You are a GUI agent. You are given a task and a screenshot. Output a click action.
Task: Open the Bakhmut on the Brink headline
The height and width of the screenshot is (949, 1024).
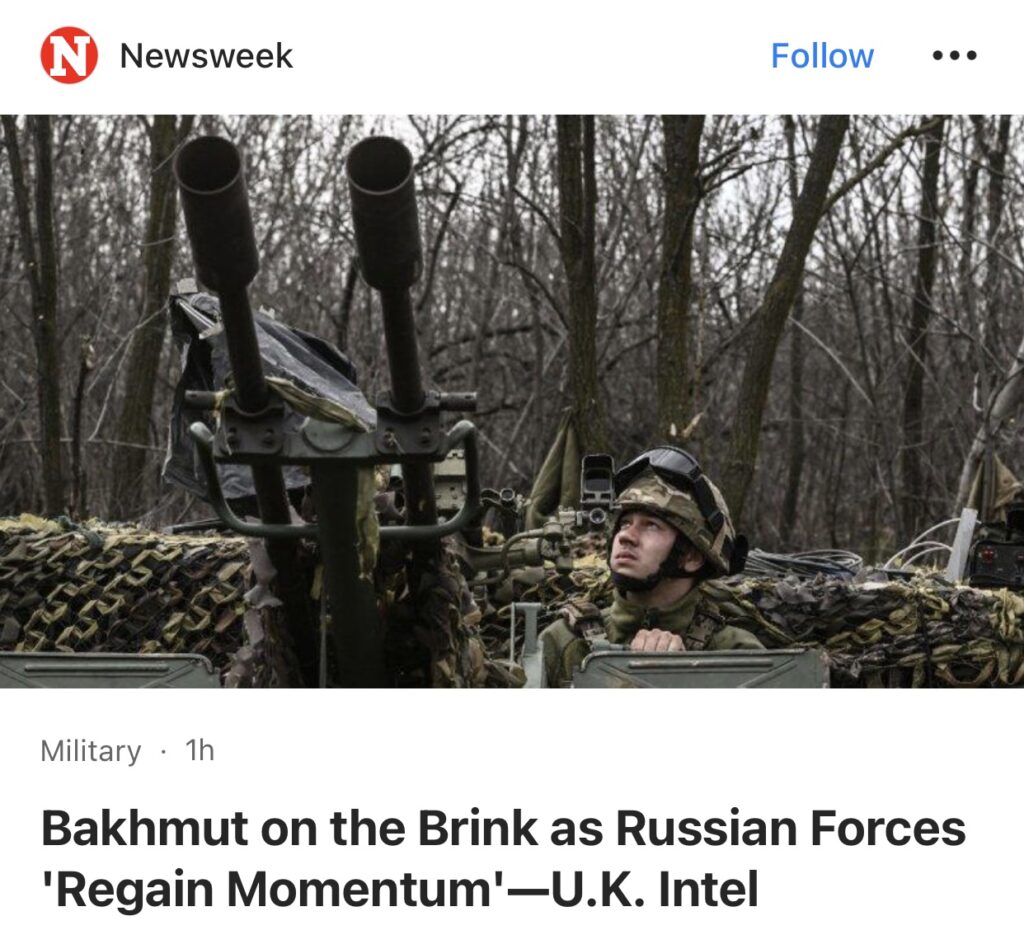(x=503, y=859)
